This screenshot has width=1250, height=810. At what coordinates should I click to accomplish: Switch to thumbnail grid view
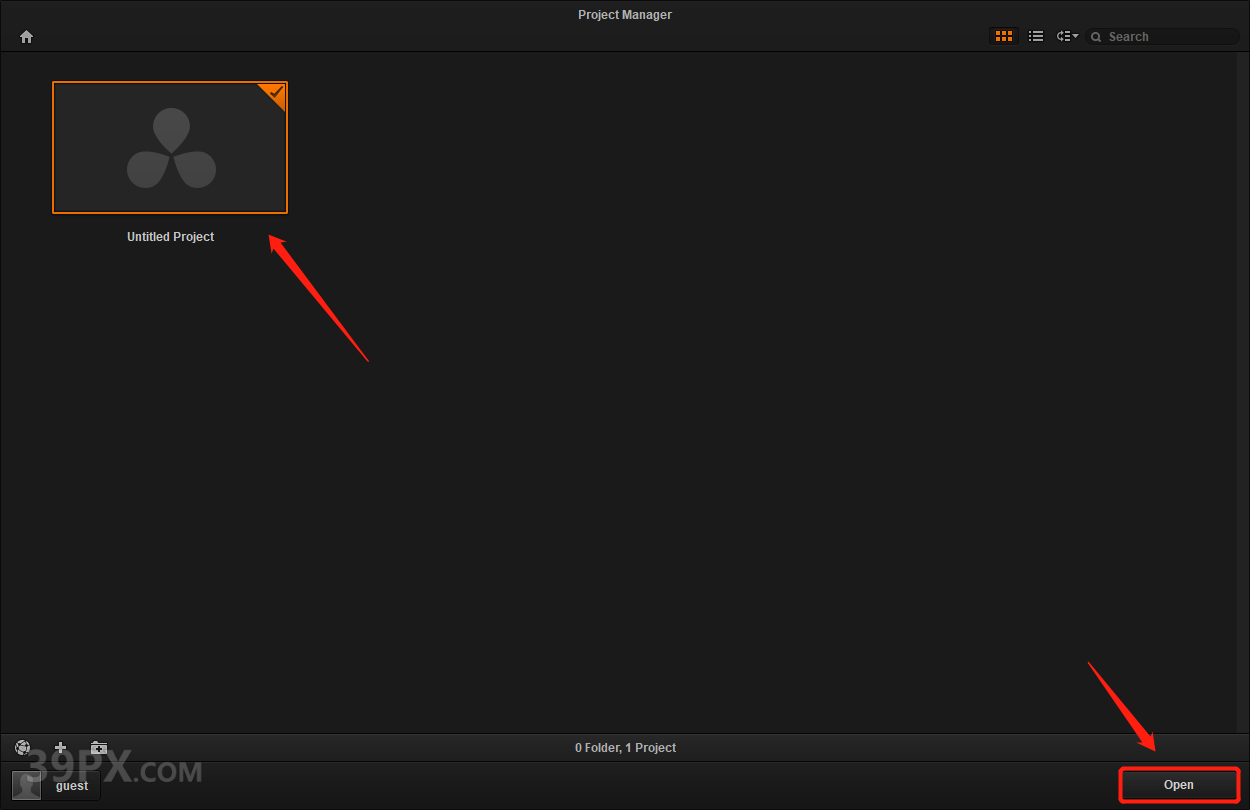(x=1004, y=36)
